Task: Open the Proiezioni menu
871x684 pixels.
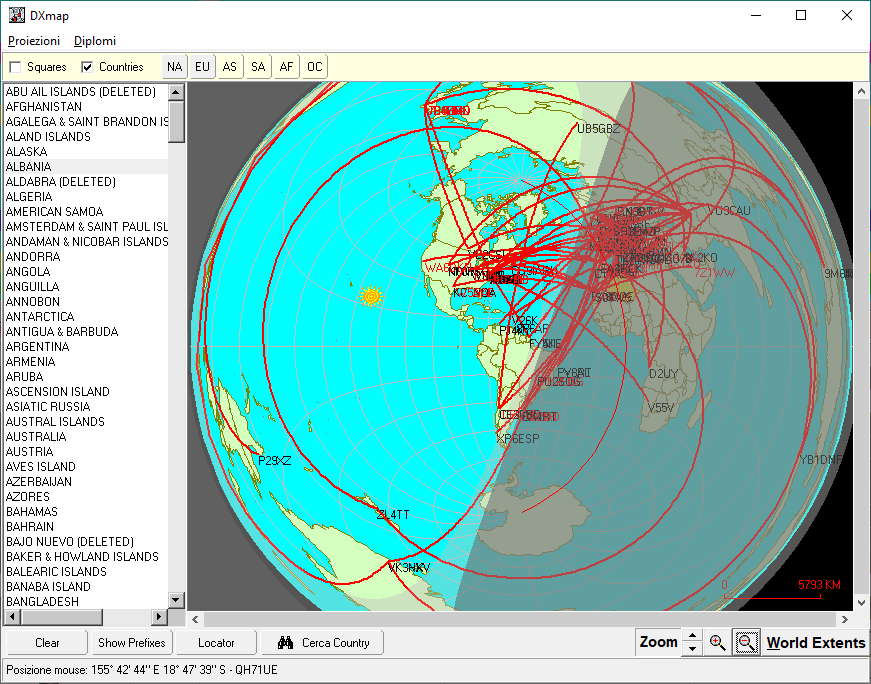Action: pos(34,41)
